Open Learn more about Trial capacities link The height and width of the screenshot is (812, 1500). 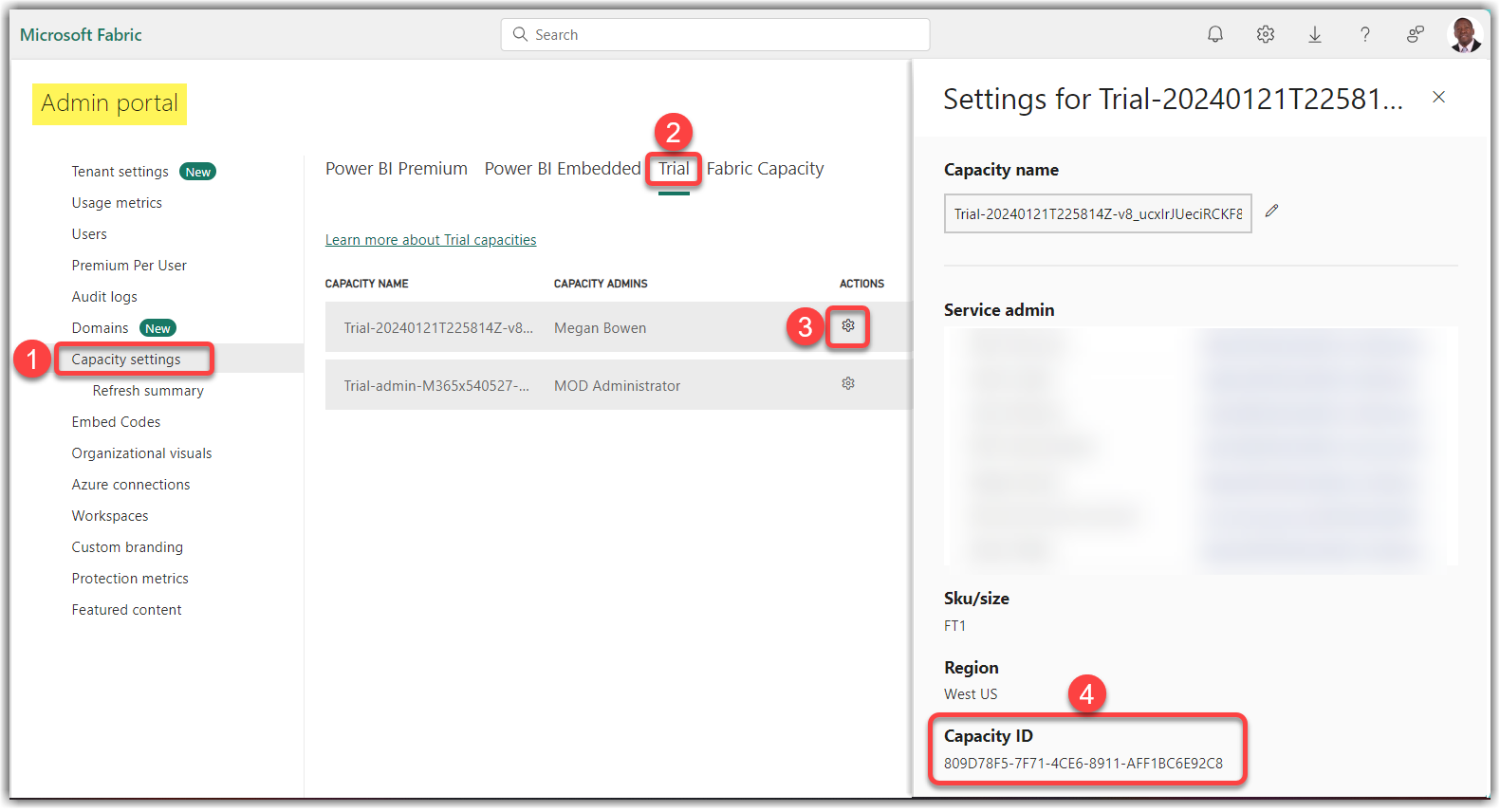point(431,240)
